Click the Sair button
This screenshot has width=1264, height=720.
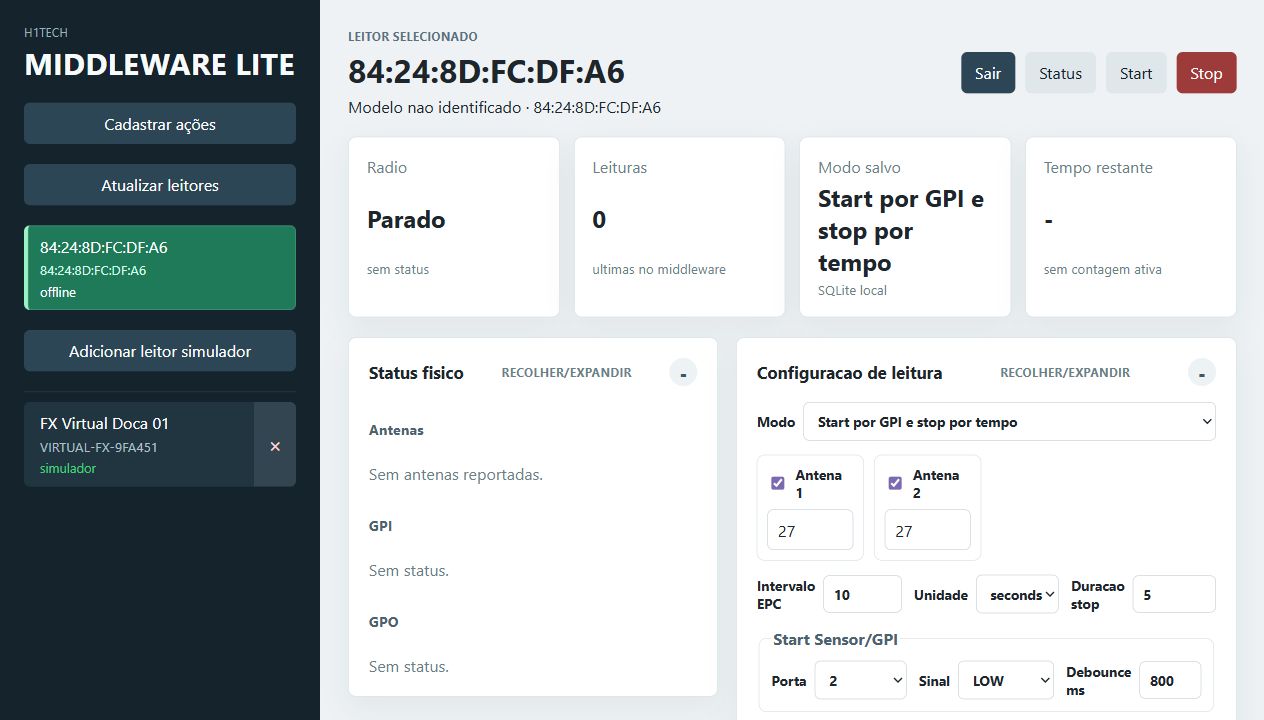[x=988, y=73]
